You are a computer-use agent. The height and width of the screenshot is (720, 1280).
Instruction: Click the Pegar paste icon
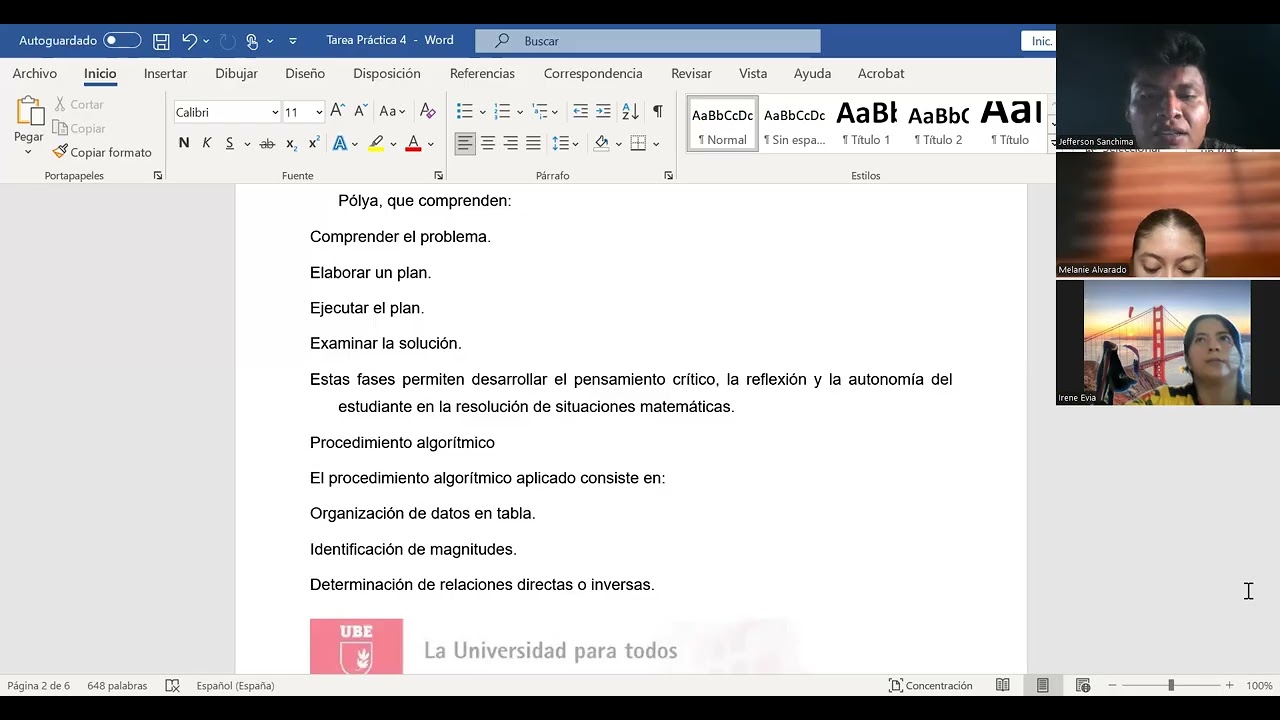[29, 112]
